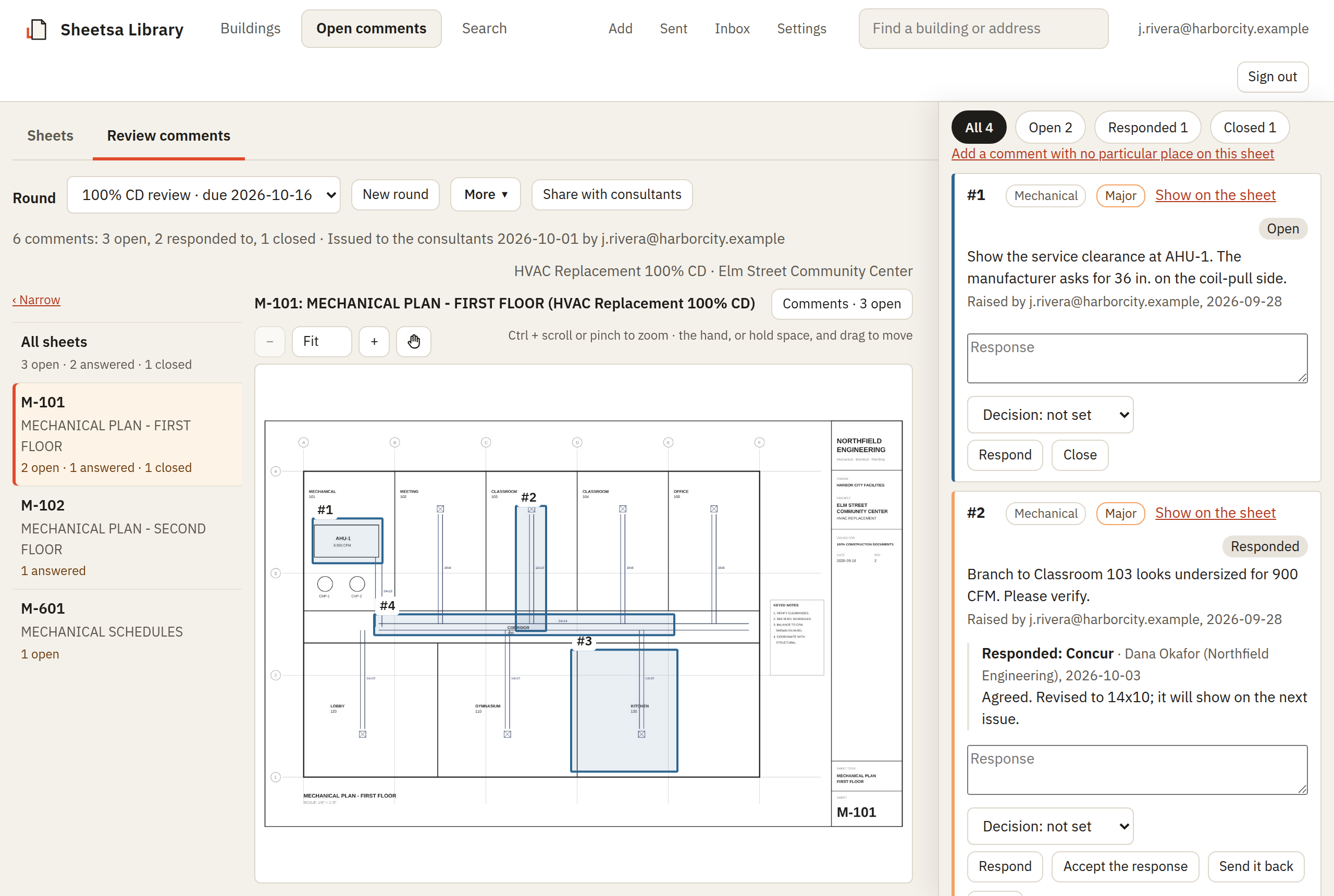Click the Mechanical tag on comment #1
The width and height of the screenshot is (1334, 896).
[1045, 195]
